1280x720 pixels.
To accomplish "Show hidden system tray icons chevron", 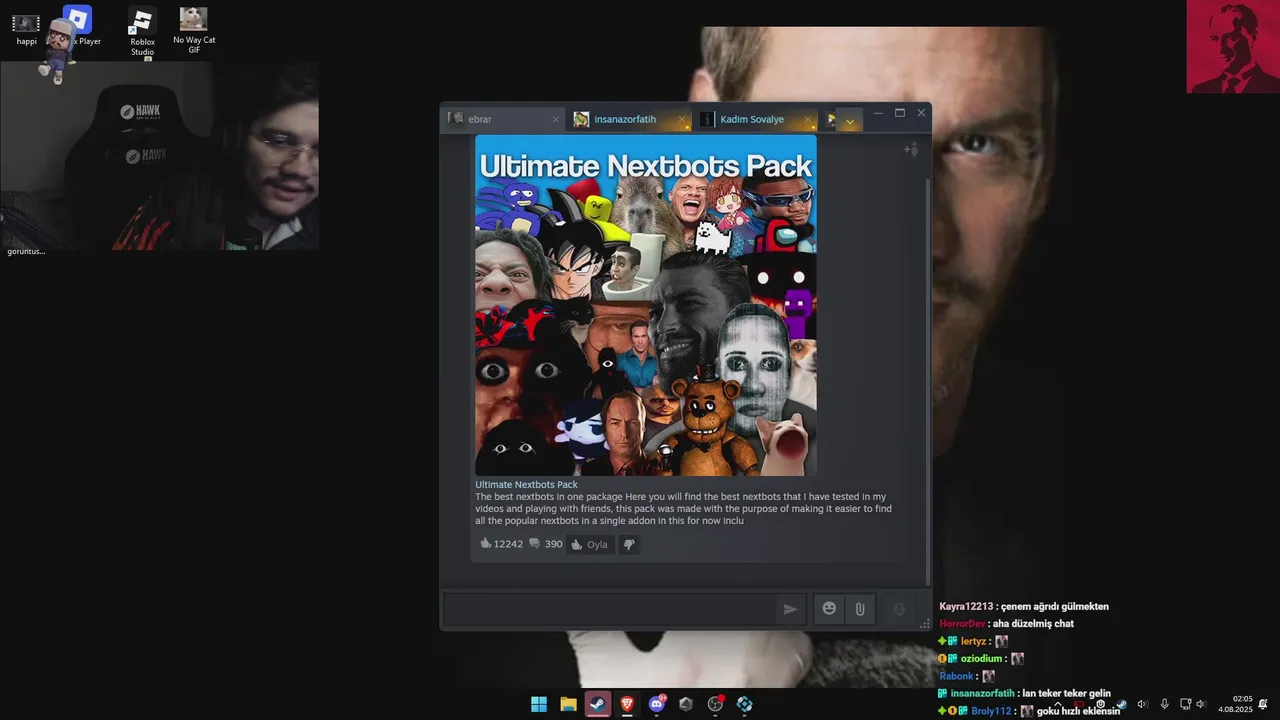I will click(x=1058, y=704).
